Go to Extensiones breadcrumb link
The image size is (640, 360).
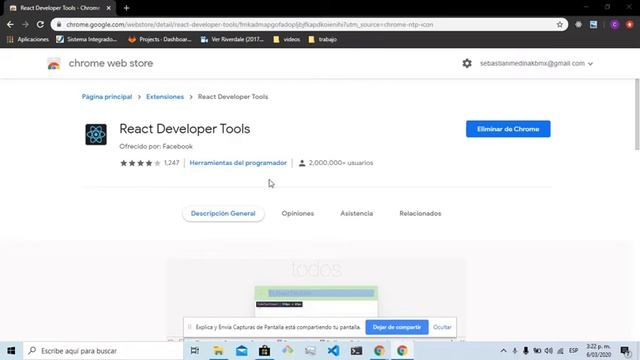pyautogui.click(x=165, y=97)
